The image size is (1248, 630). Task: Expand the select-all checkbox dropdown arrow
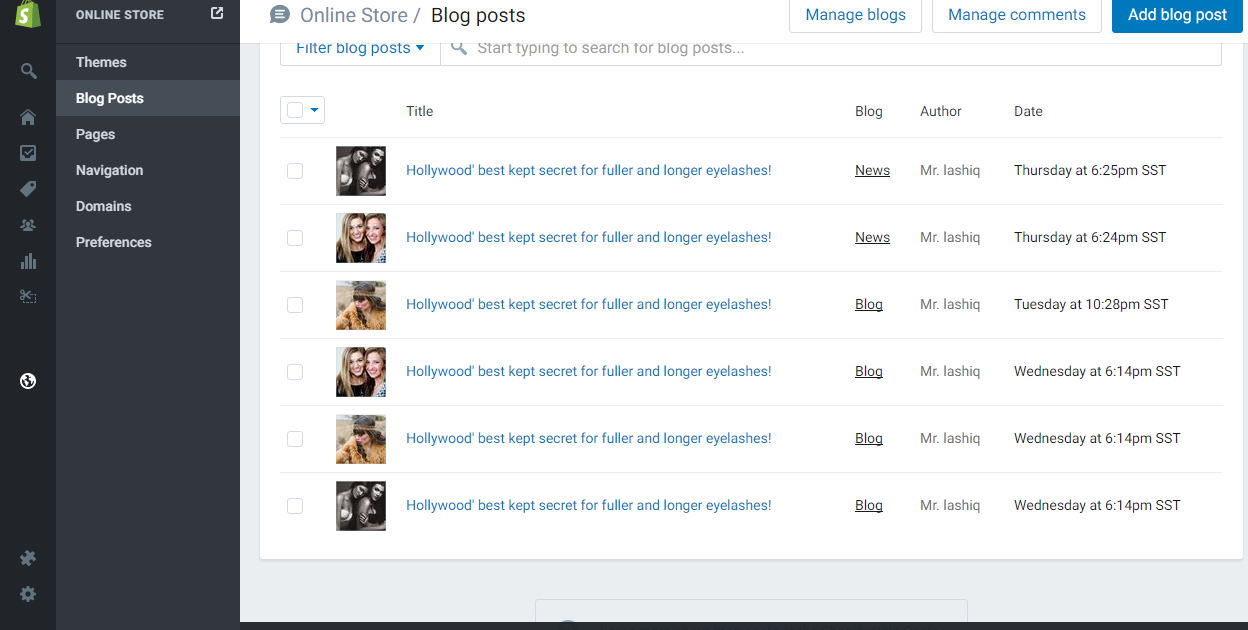315,111
